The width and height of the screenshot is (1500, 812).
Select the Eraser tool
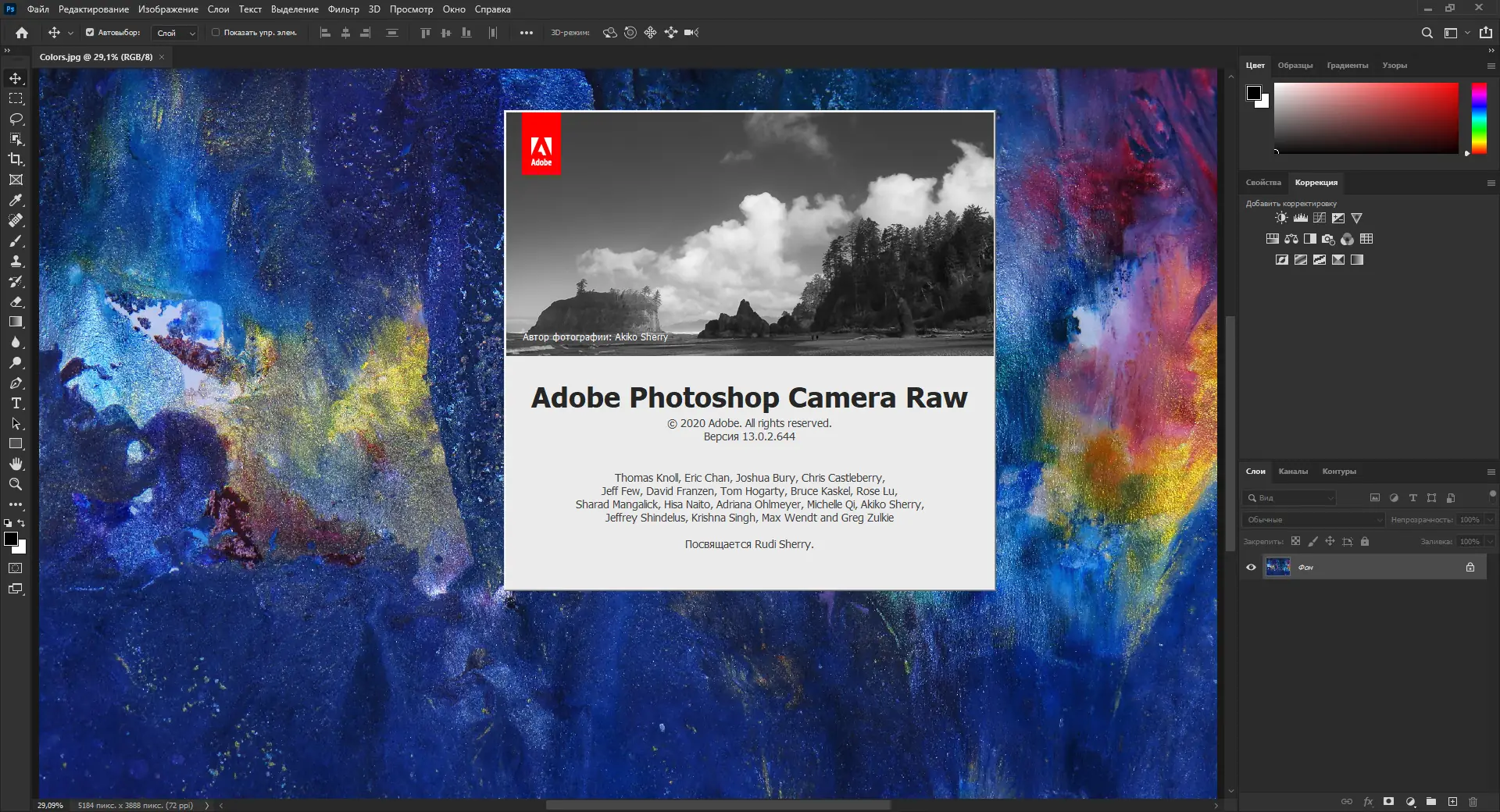tap(16, 301)
